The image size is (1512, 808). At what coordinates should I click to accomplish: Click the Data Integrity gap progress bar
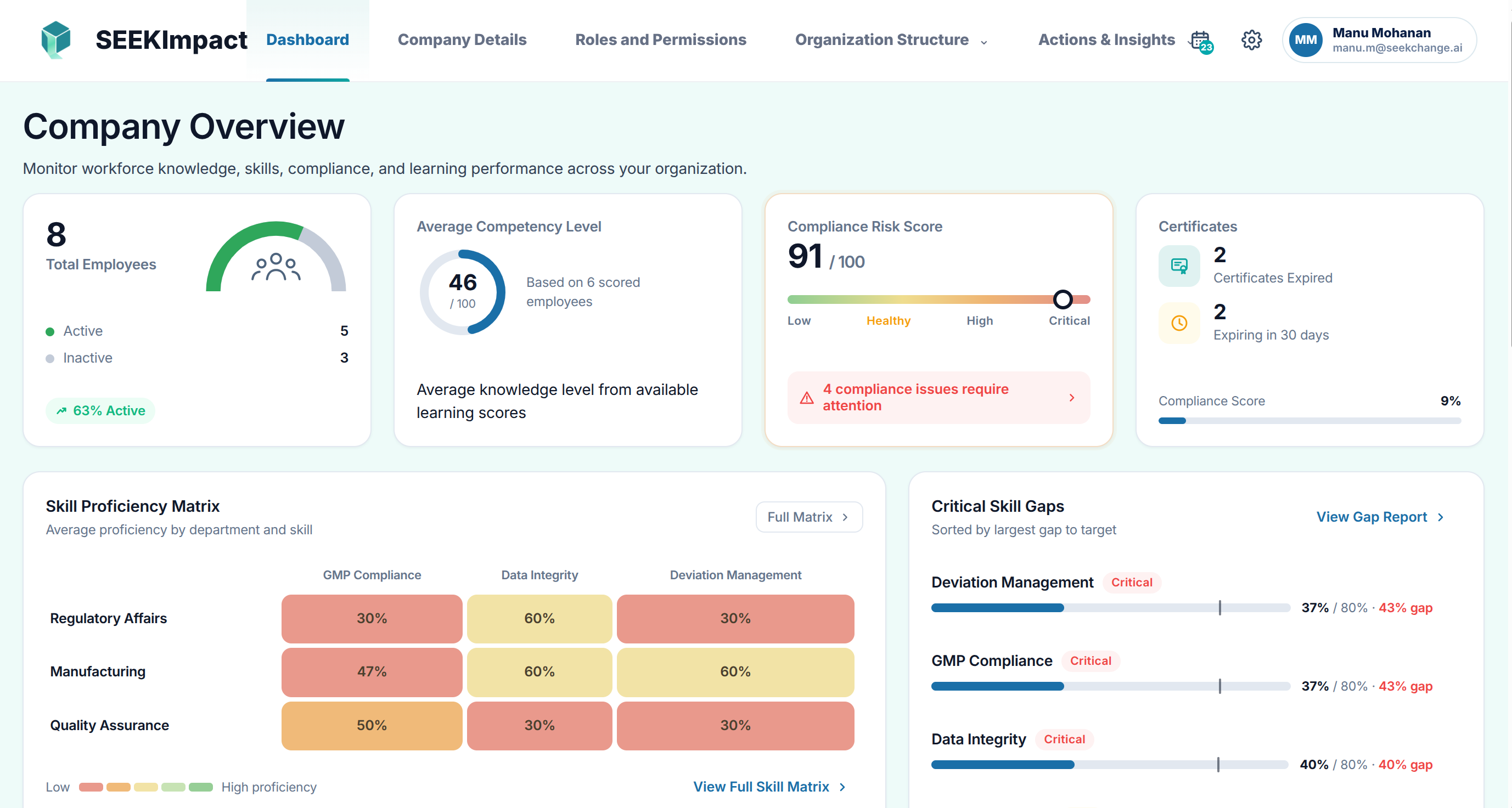(1109, 765)
